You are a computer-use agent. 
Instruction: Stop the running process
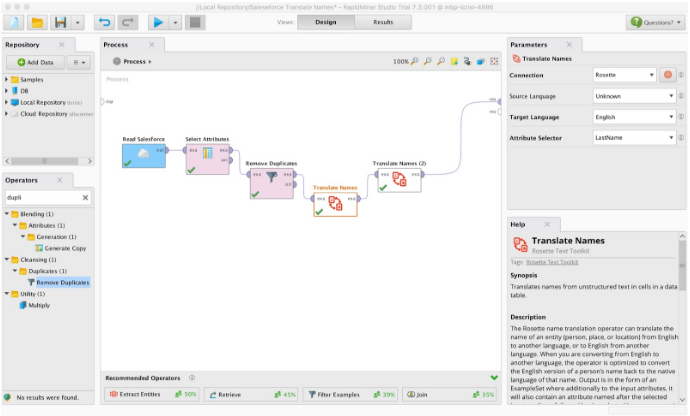click(x=195, y=22)
